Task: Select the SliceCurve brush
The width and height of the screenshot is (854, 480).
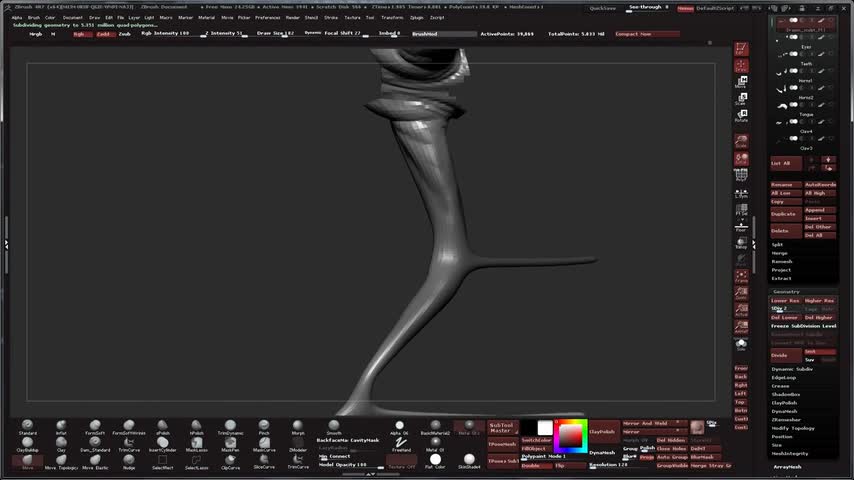Action: (x=264, y=462)
